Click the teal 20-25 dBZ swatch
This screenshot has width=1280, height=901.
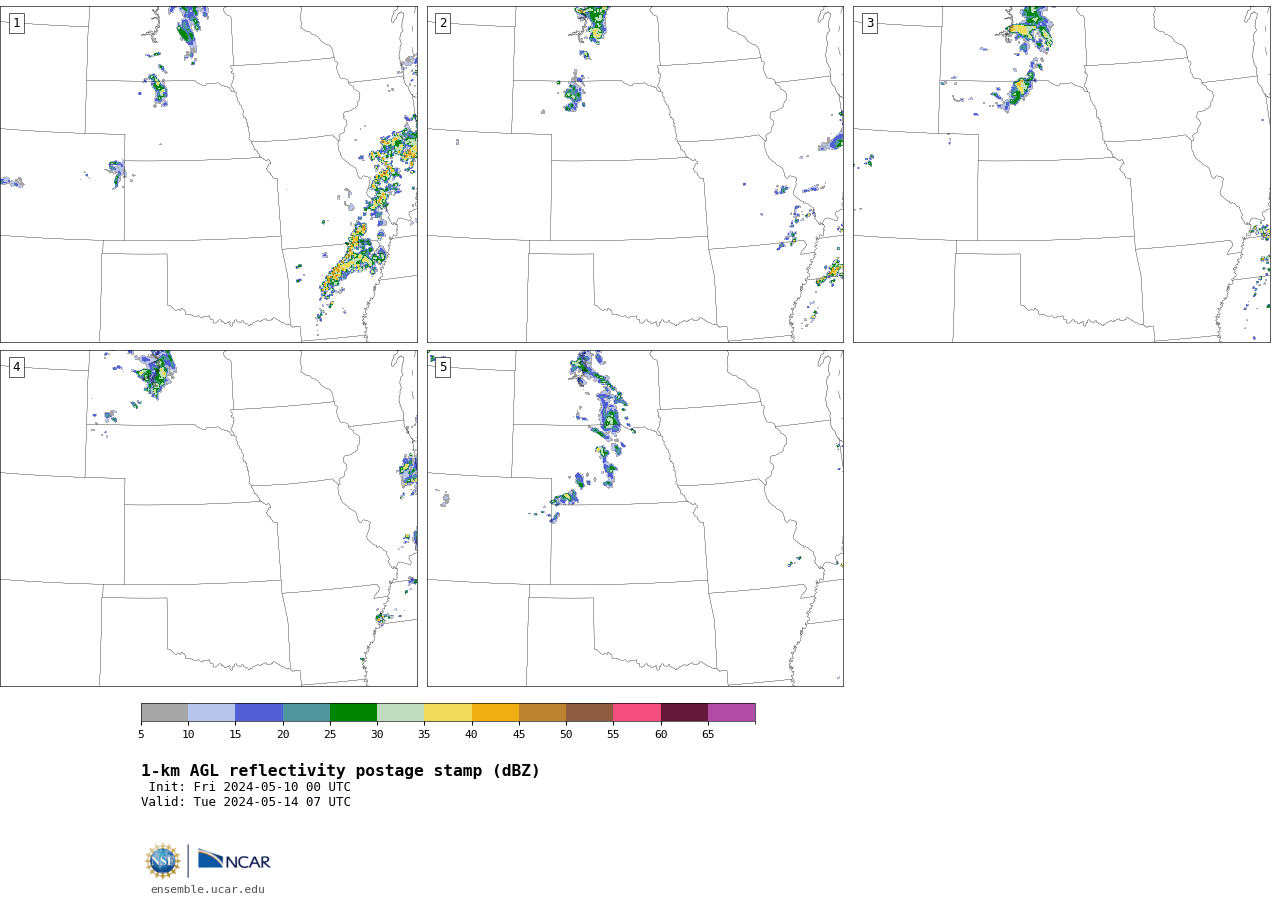coord(306,712)
